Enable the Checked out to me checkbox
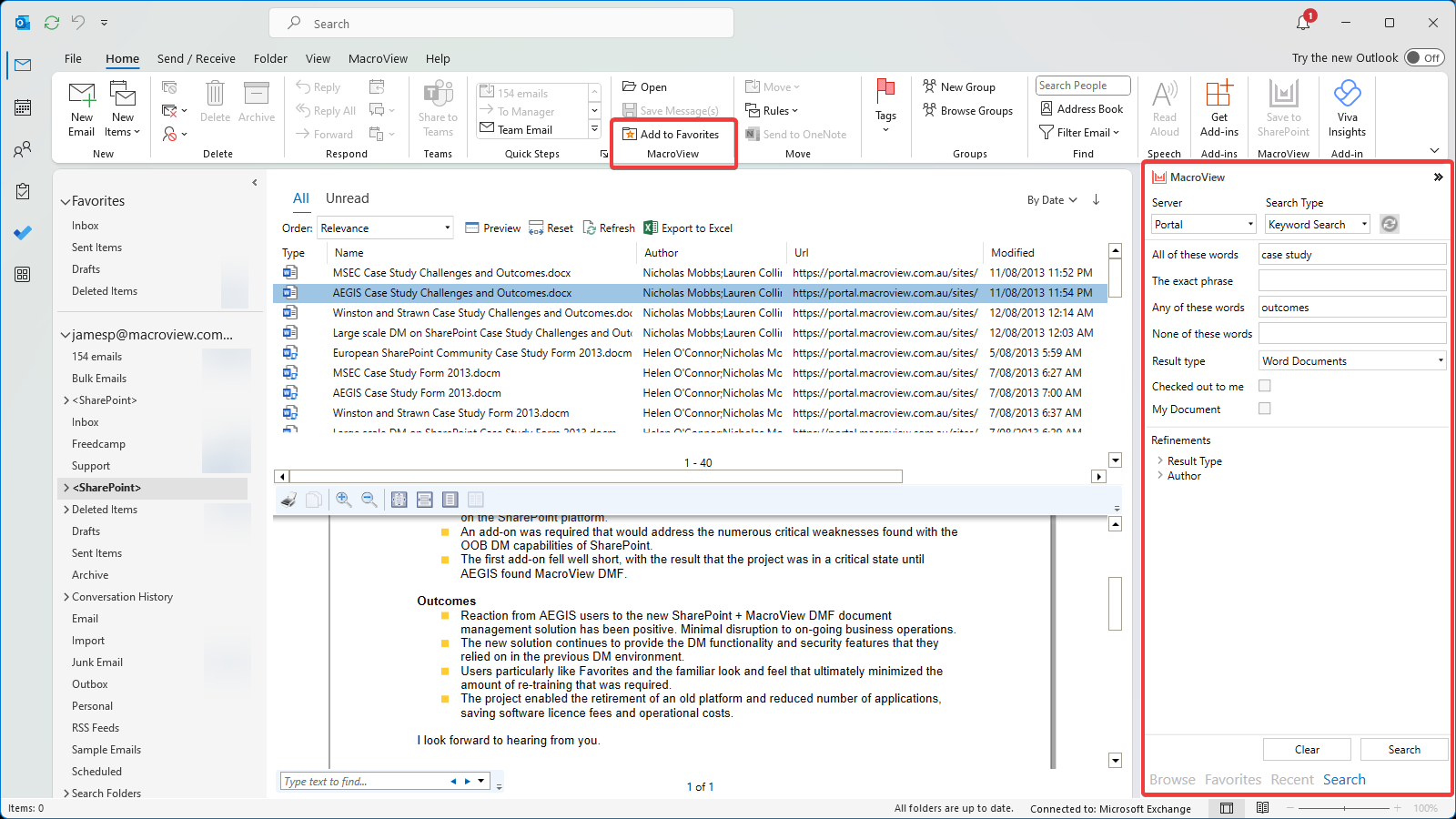The image size is (1456, 819). [1264, 385]
